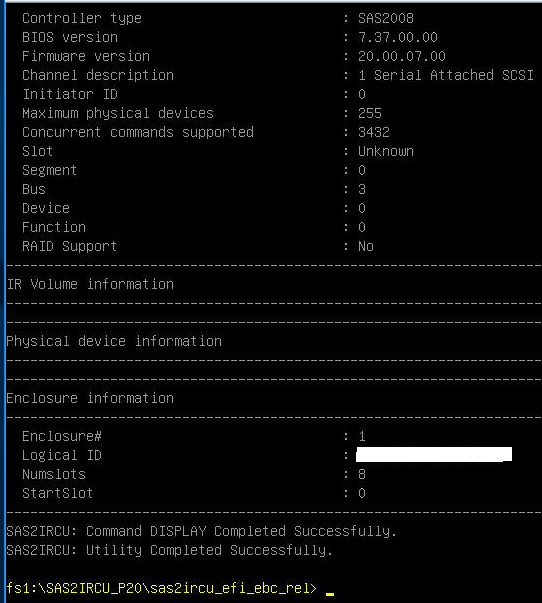
Task: Select the RAID Support No value
Action: (366, 246)
